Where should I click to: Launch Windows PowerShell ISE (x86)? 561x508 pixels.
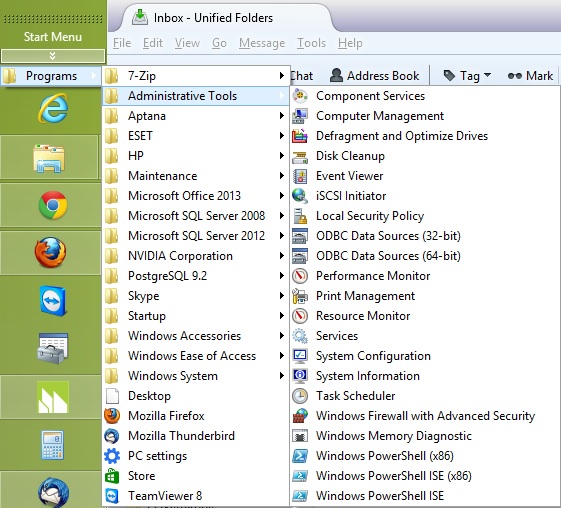[425, 476]
